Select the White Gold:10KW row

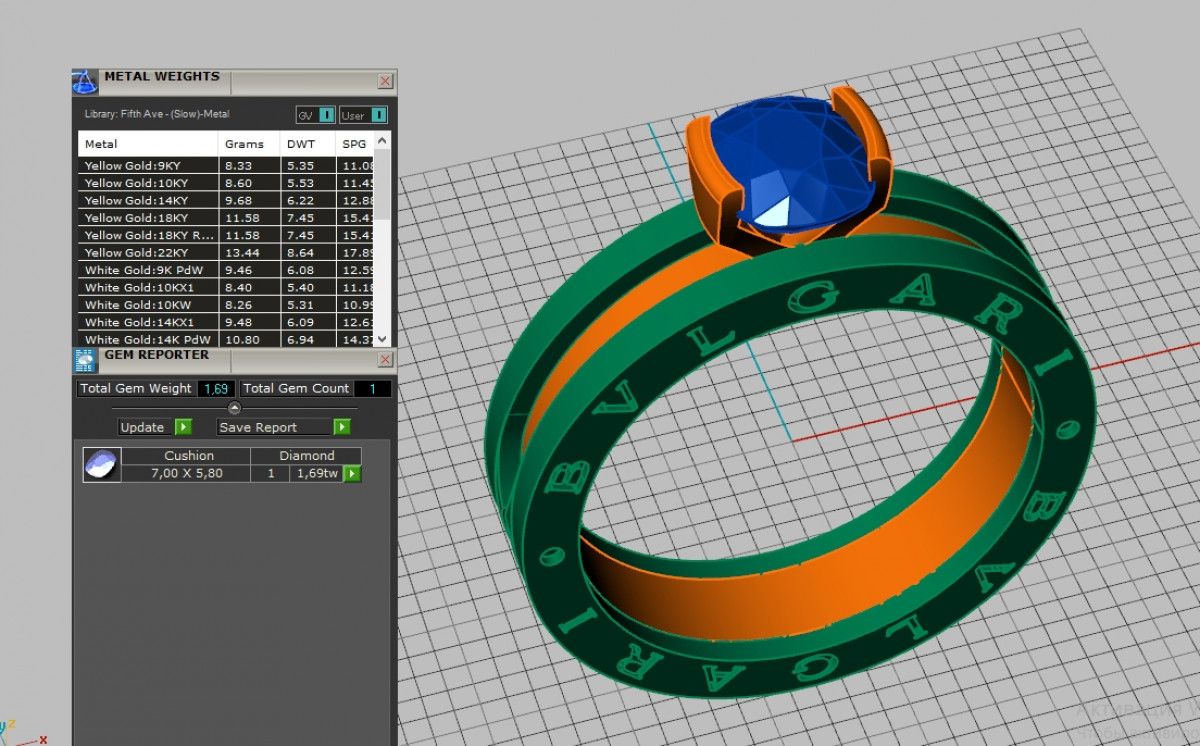point(136,305)
